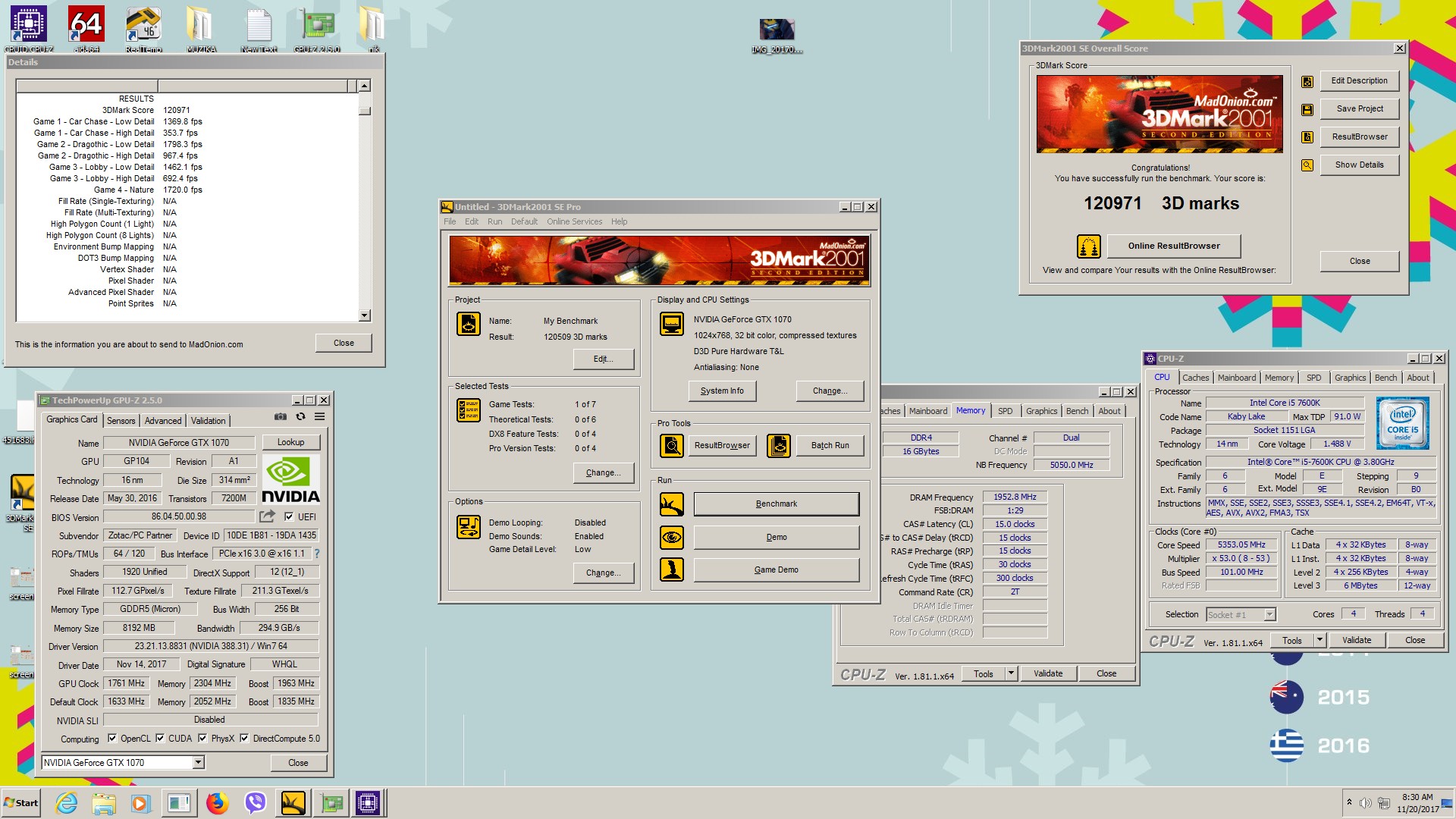Toggle the DirectCompute 5.0 checkbox

click(244, 738)
